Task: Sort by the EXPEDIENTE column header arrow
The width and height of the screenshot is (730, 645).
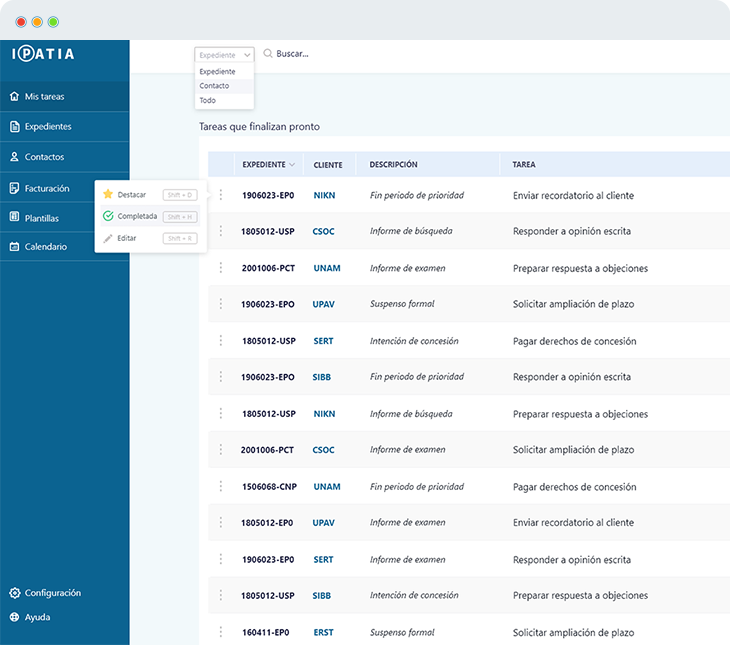Action: tap(292, 165)
